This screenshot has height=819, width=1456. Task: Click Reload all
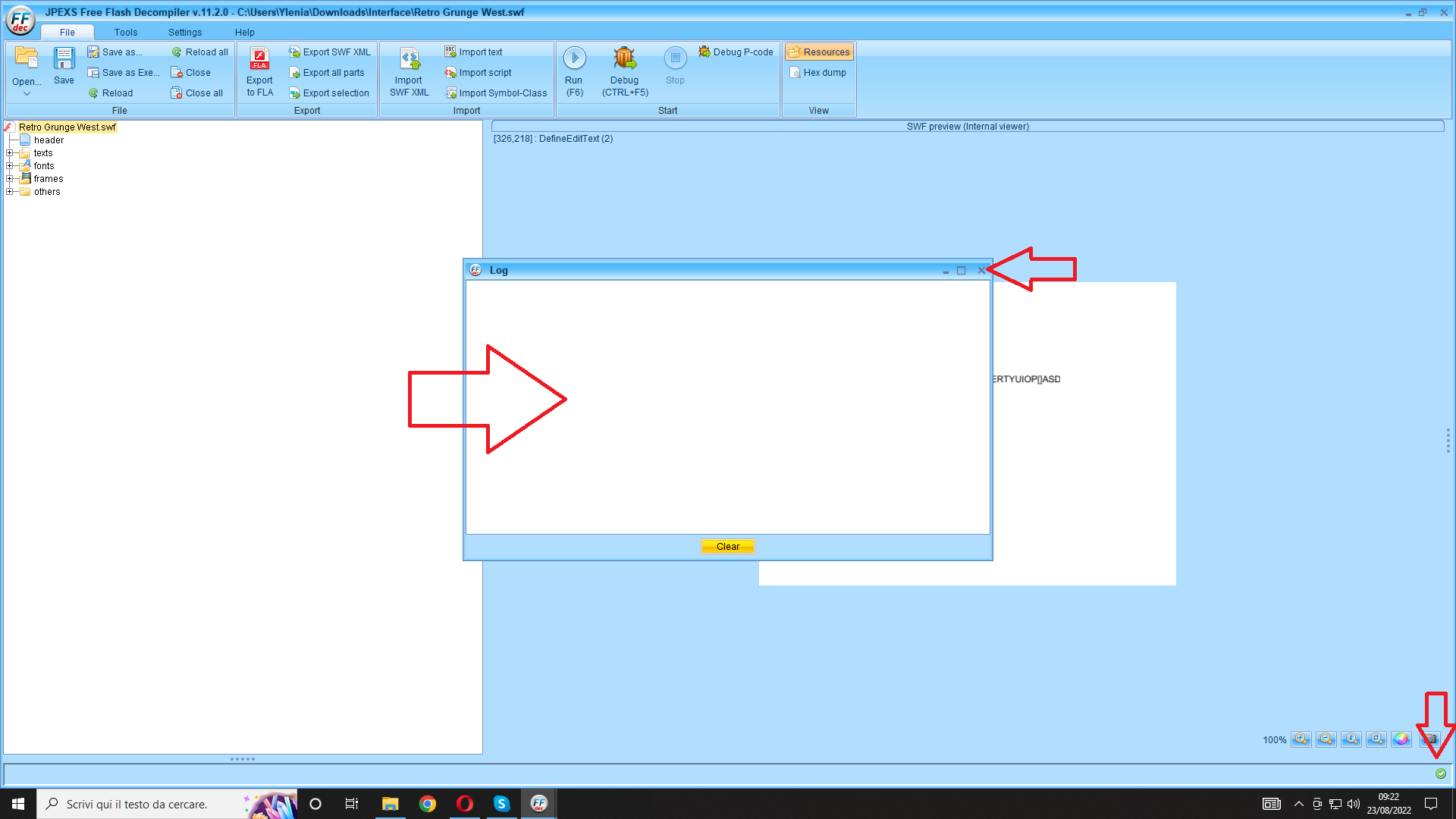click(200, 52)
